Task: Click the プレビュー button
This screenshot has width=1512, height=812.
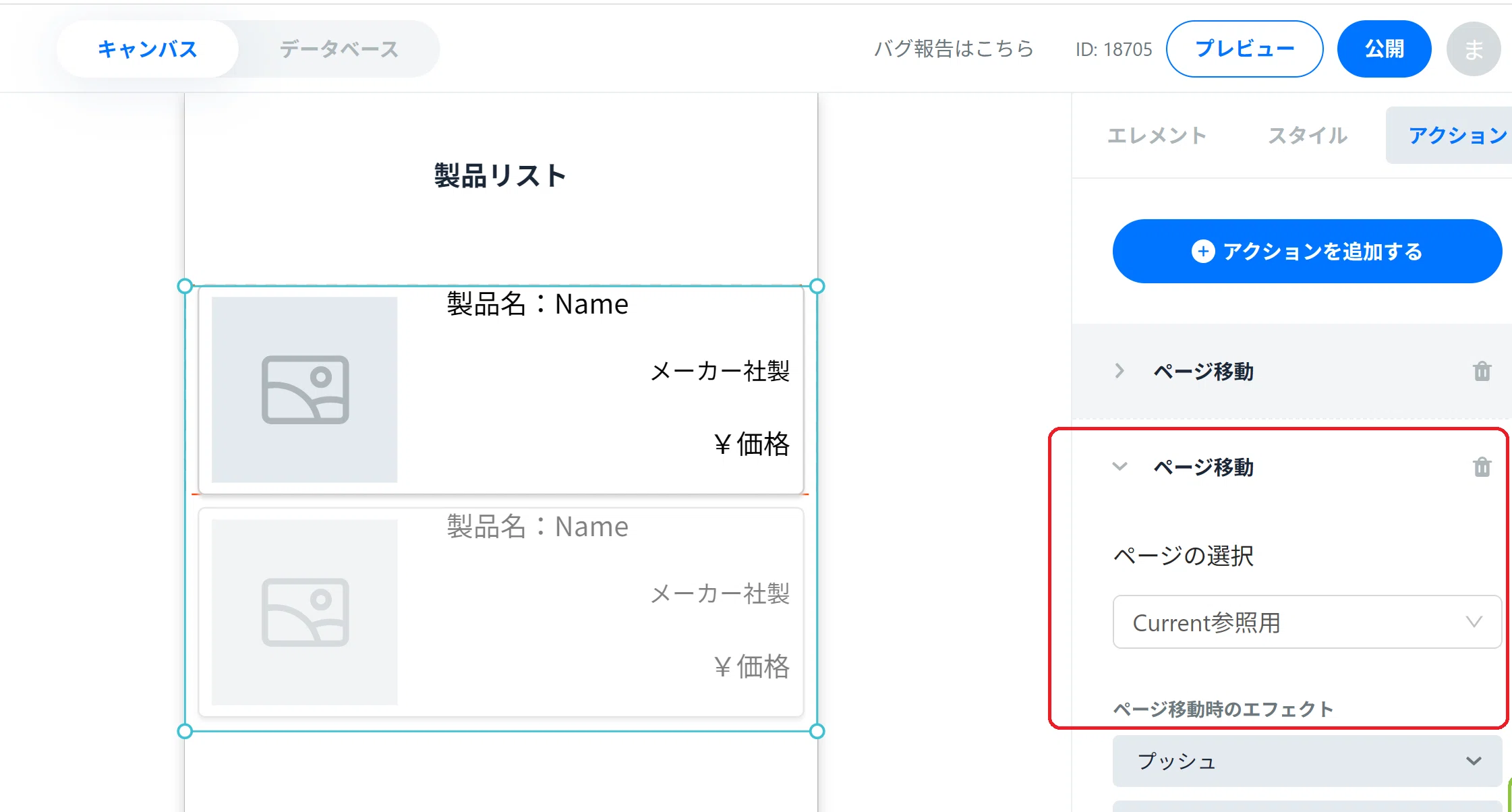Action: pyautogui.click(x=1244, y=49)
